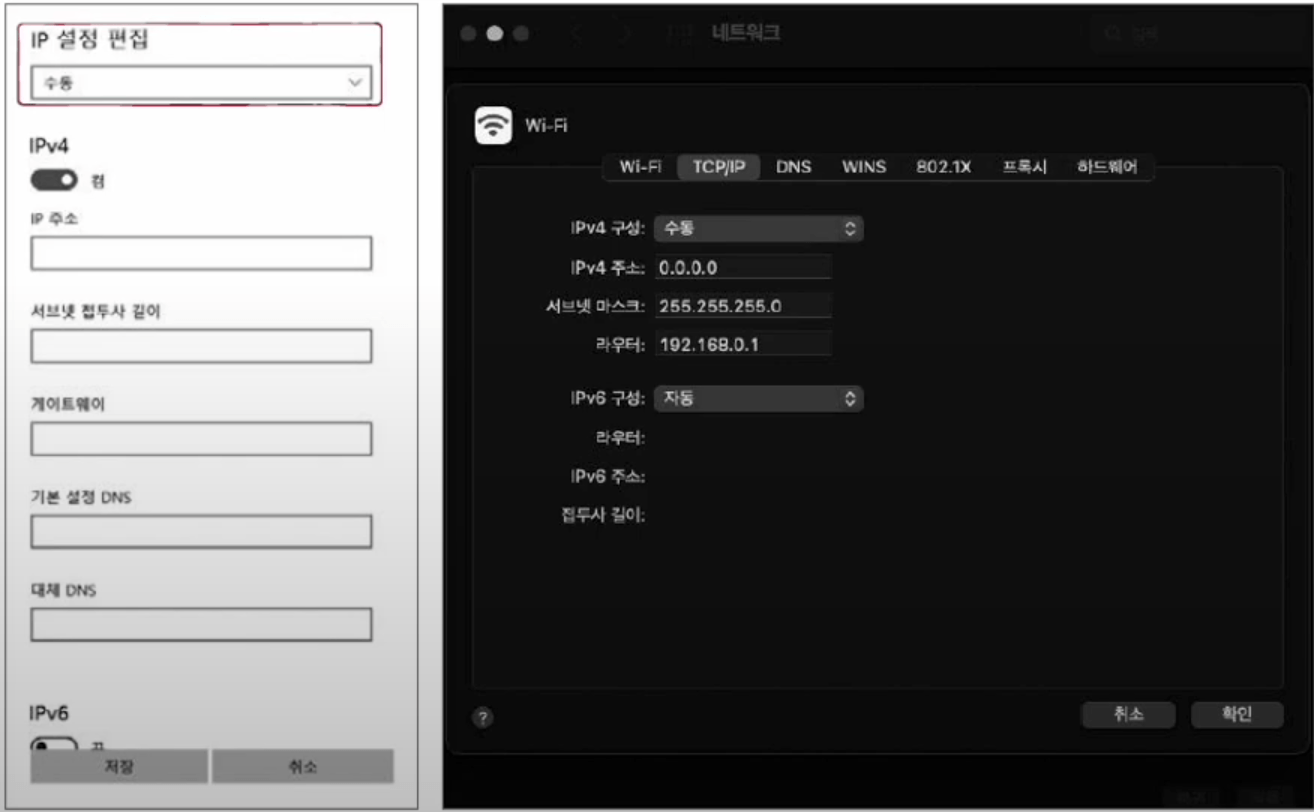Select the TCP/IP tab
This screenshot has width=1314, height=812.
(x=719, y=167)
